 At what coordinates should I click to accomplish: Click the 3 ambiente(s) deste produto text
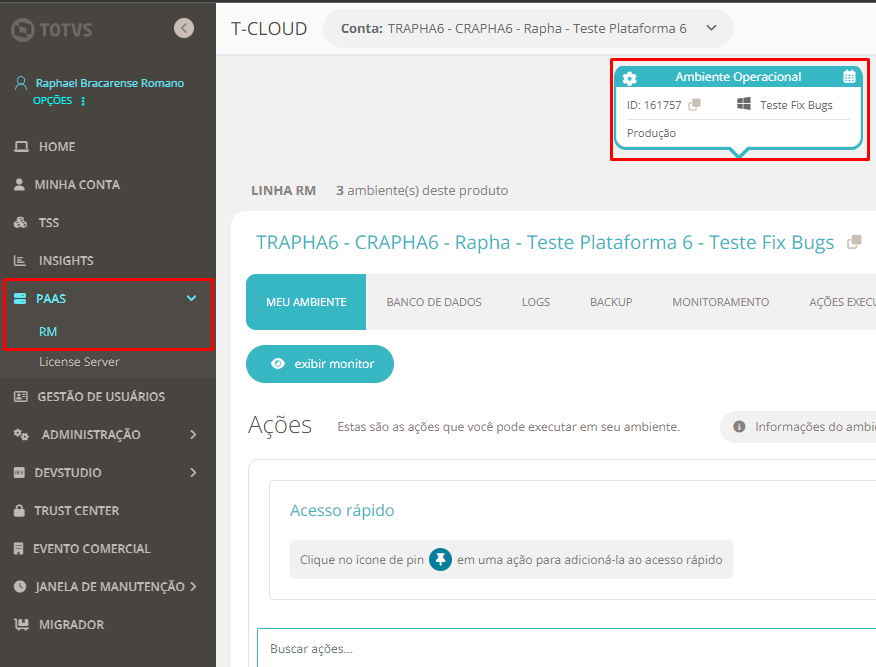422,190
